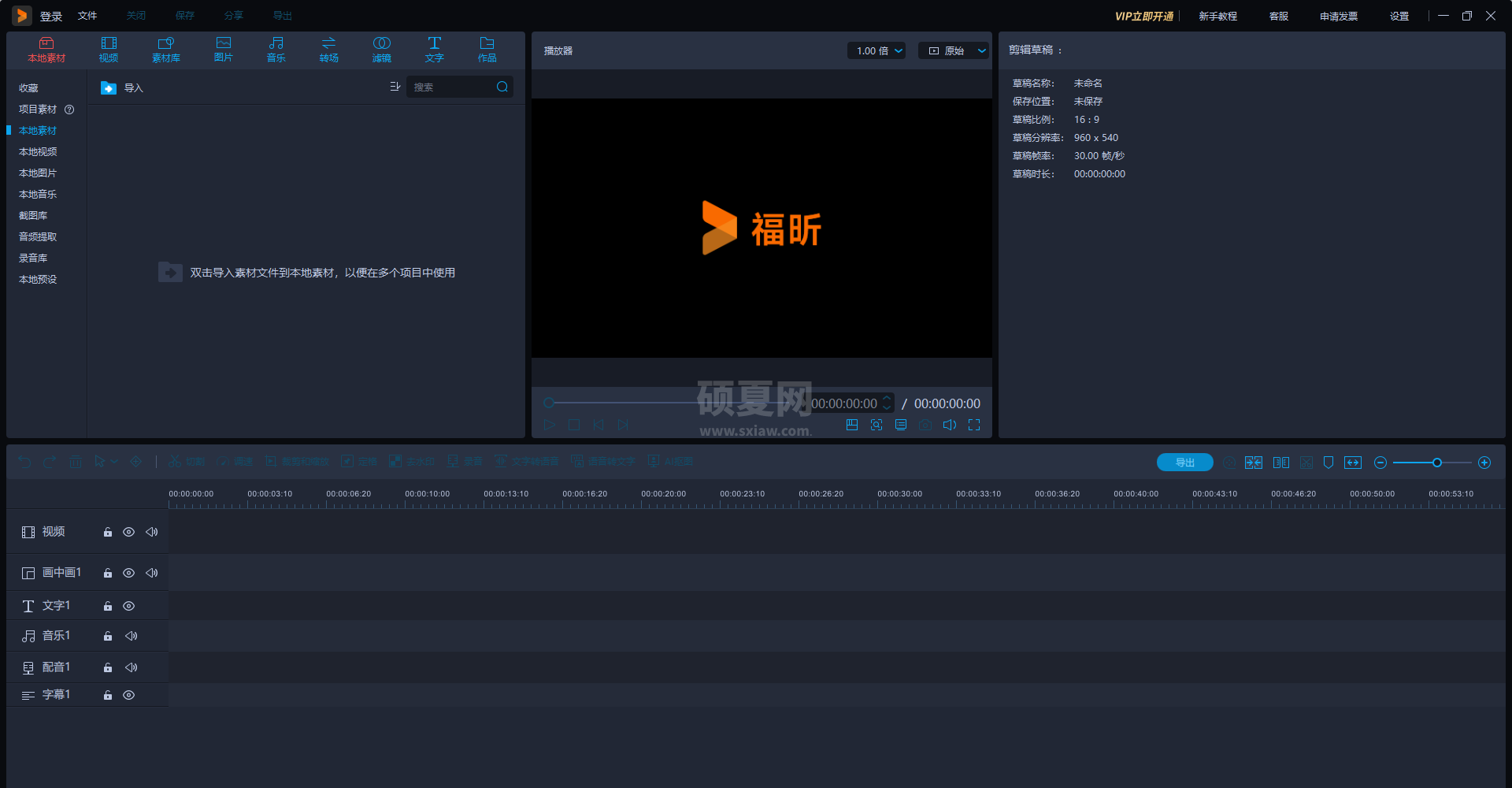Open the 图片 pictures tab
Image resolution: width=1512 pixels, height=788 pixels.
click(224, 50)
